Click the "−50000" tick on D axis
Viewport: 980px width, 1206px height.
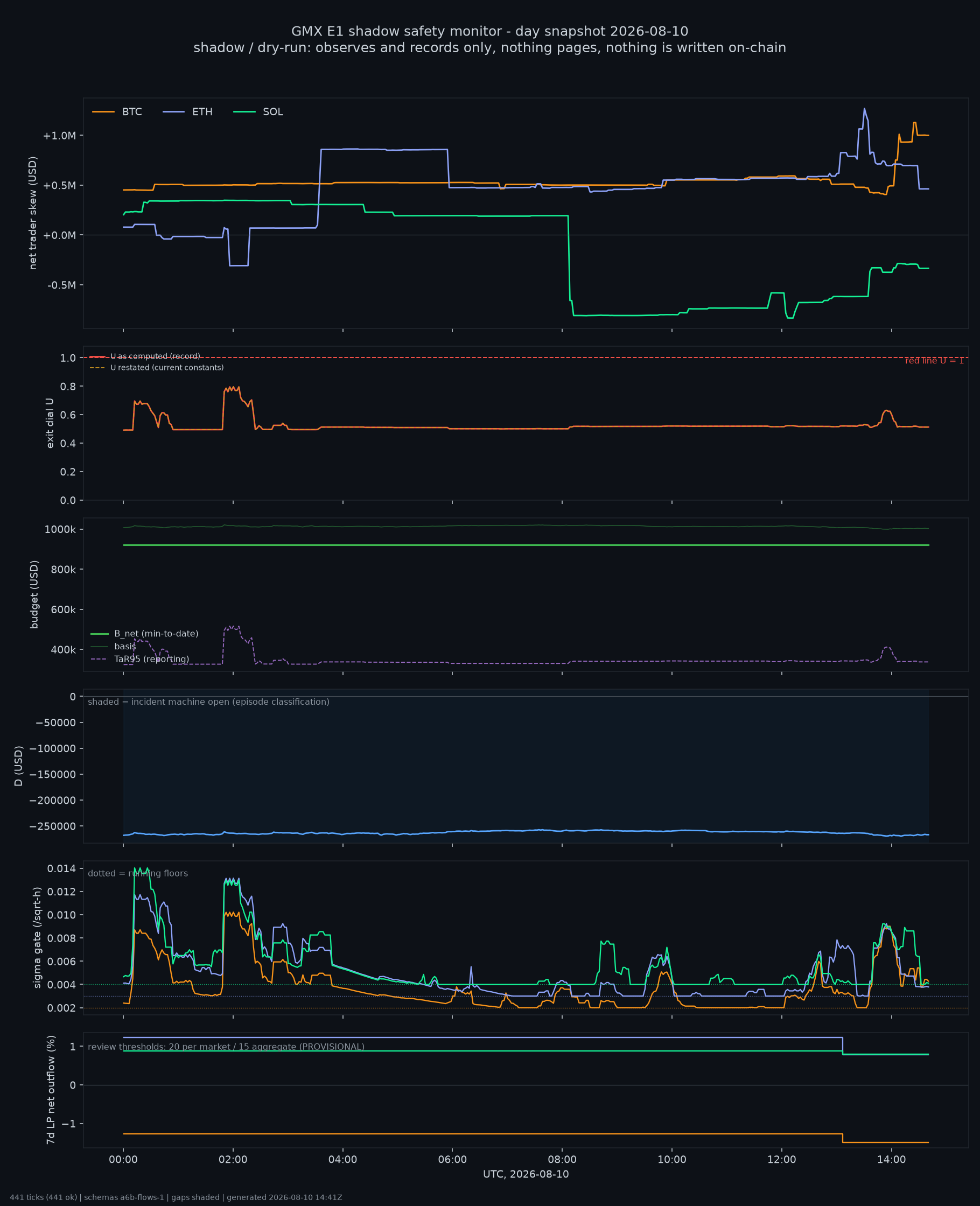pos(55,723)
